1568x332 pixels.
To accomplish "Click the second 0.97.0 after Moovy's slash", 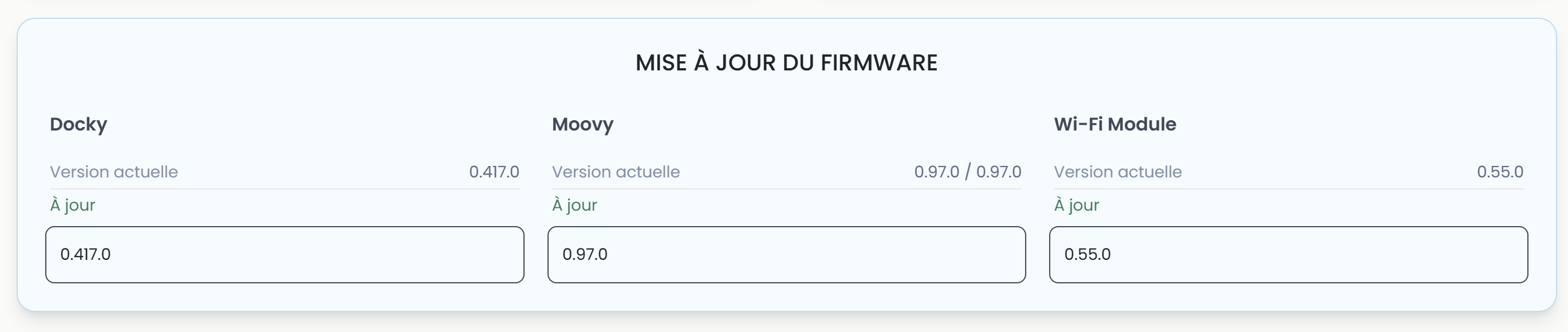I will tap(998, 172).
